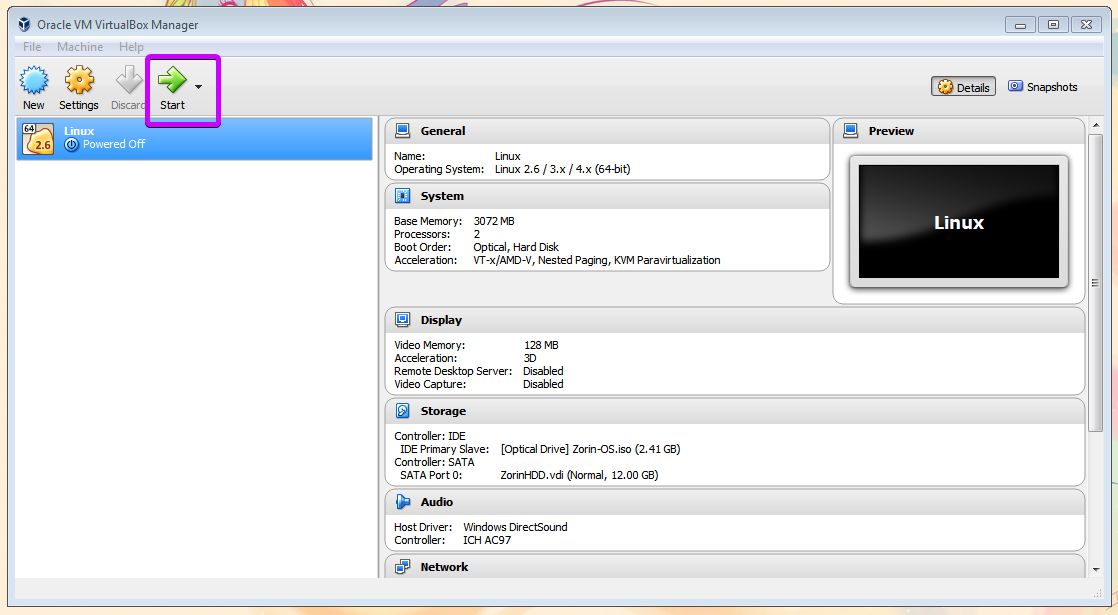Click the Network section icon
The width and height of the screenshot is (1118, 615).
[403, 567]
